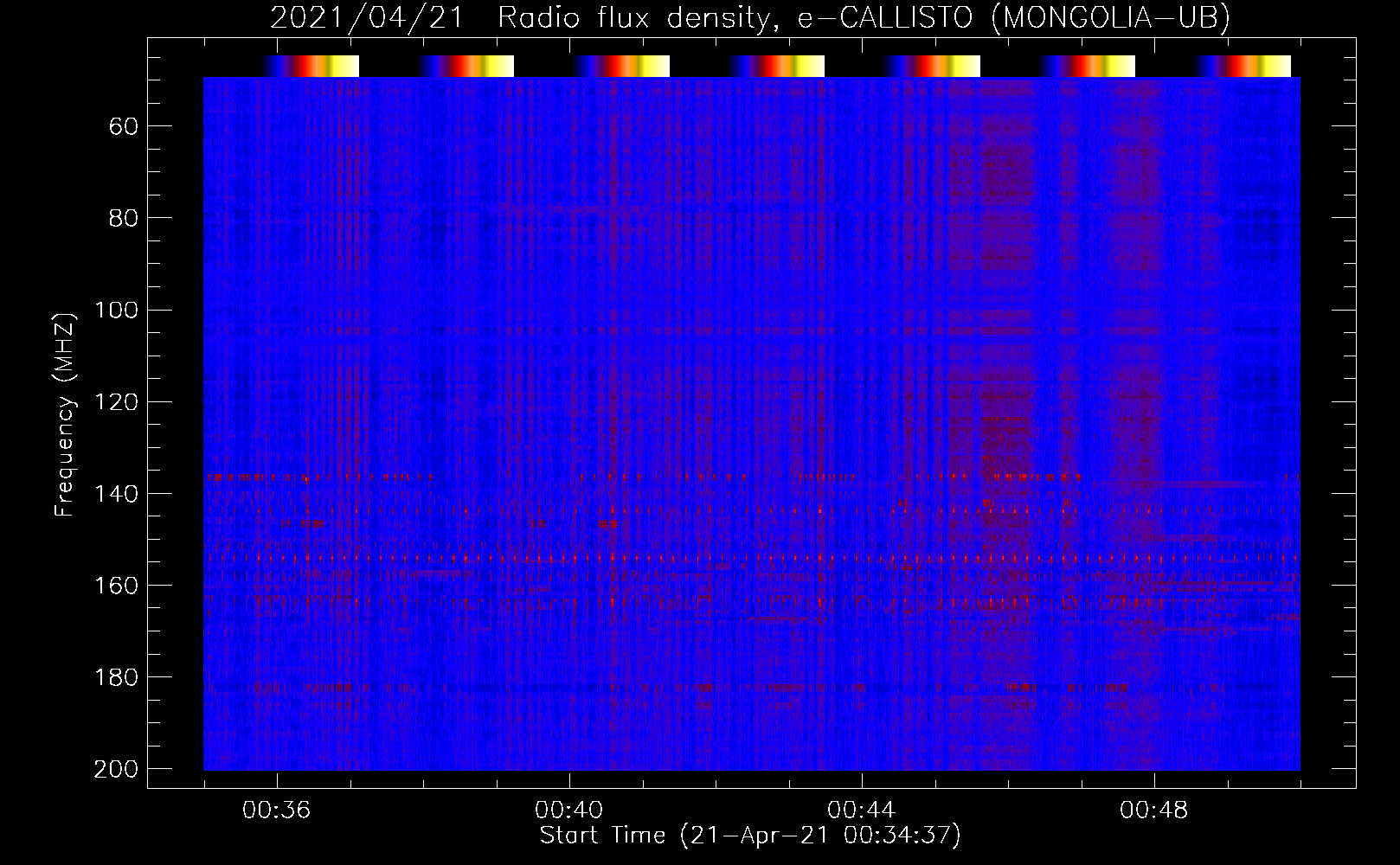The height and width of the screenshot is (865, 1400).
Task: Click the leftmost color scale bar
Action: 311,67
